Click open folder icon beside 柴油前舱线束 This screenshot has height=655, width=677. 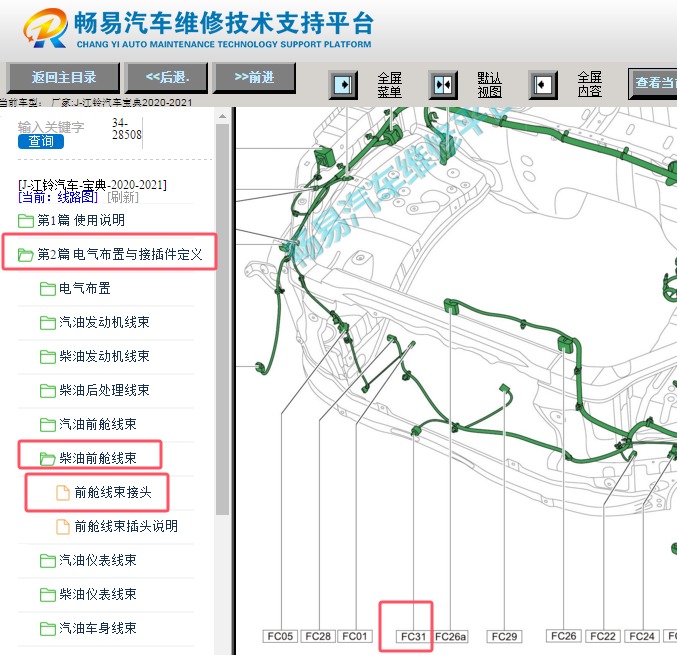coord(47,459)
